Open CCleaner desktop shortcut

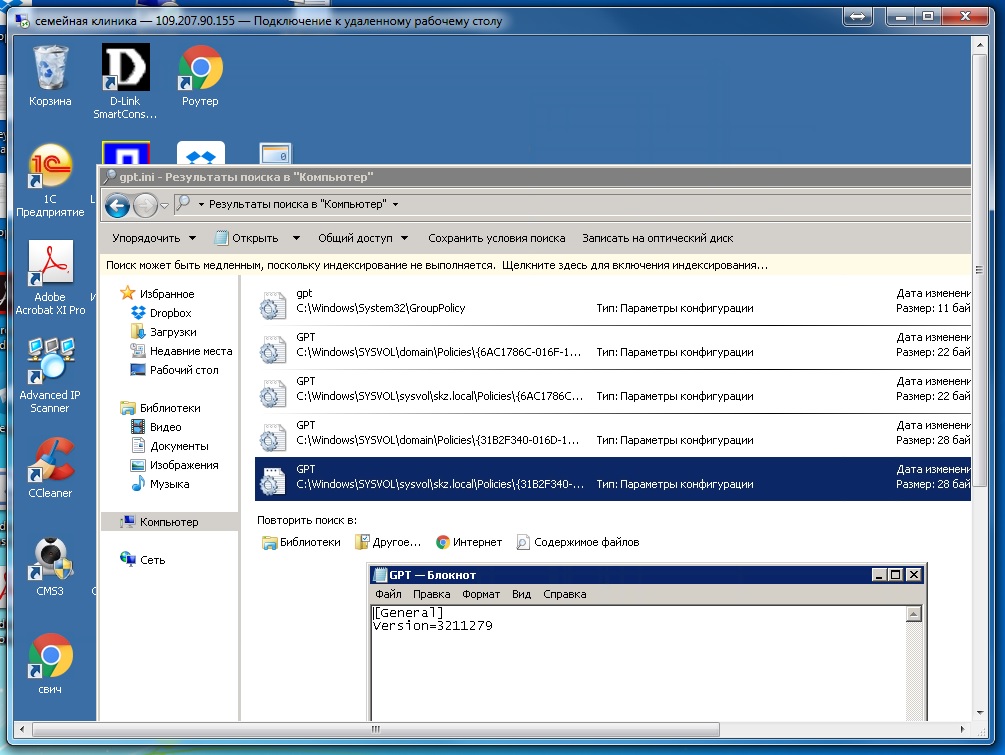[50, 467]
